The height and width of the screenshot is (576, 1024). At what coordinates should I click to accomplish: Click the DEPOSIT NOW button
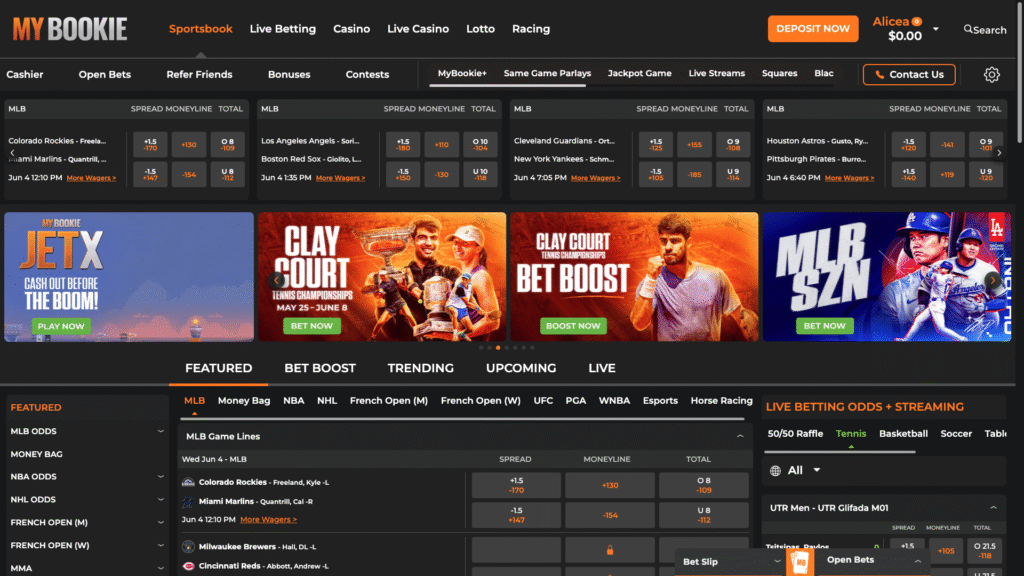(813, 29)
